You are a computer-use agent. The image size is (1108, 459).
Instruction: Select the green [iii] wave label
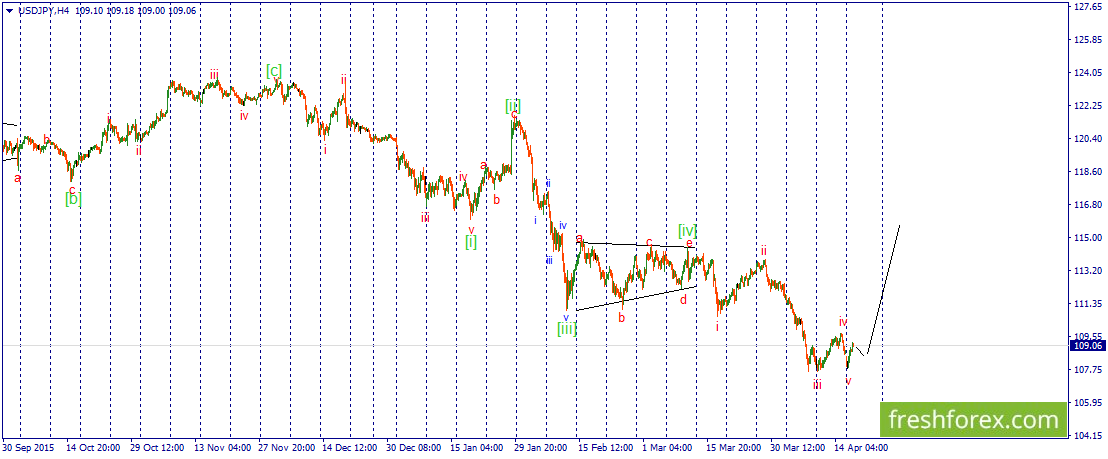567,328
